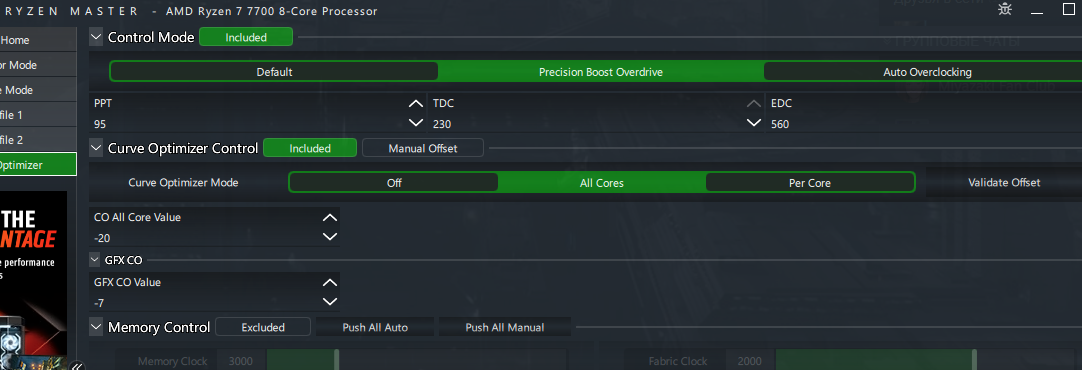Increase CO All Core Value arrow

click(x=330, y=217)
